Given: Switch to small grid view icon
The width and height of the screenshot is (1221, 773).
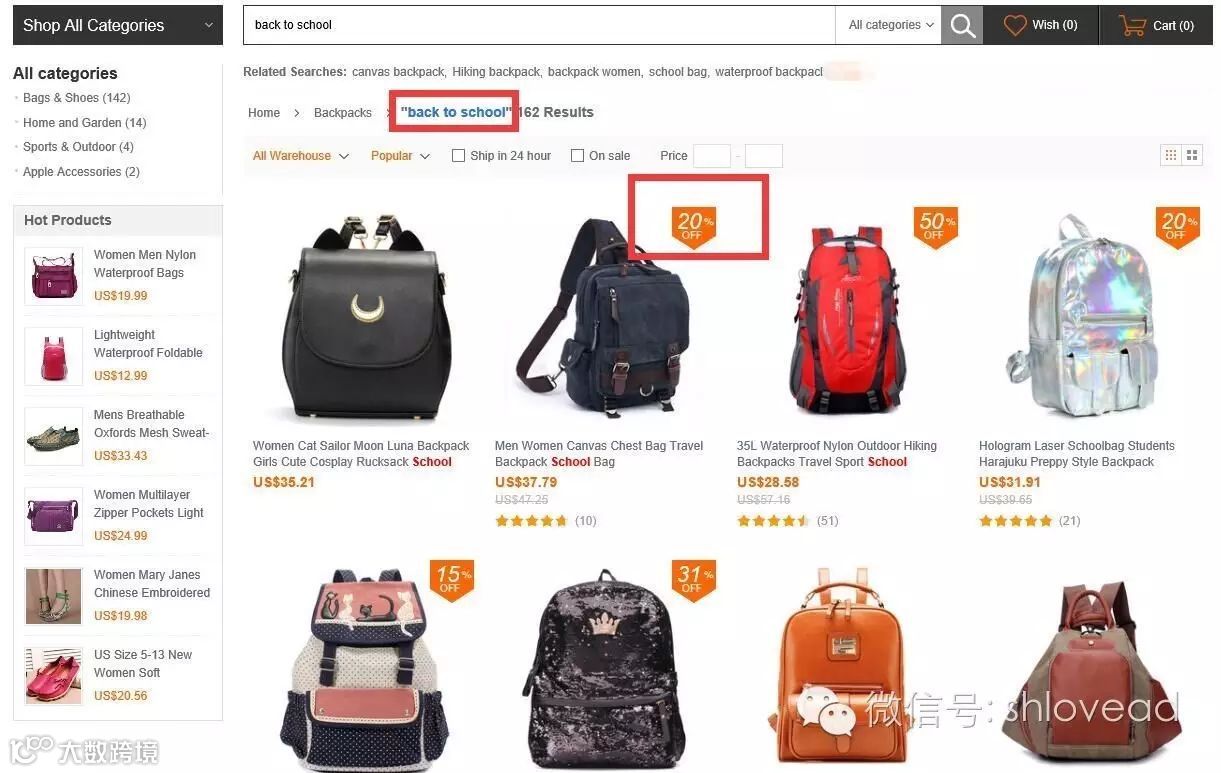Looking at the screenshot, I should click(1170, 155).
